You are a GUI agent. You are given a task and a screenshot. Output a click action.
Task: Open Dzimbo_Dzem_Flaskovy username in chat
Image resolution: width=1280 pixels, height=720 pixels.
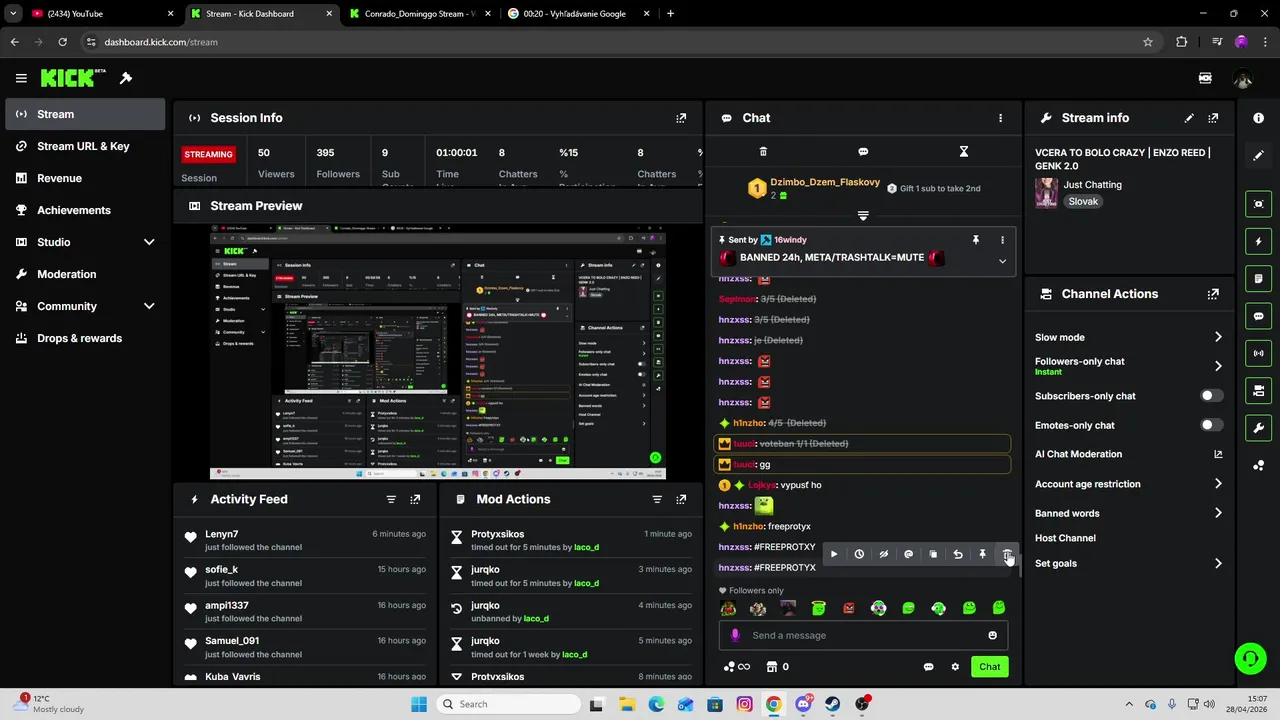click(x=825, y=182)
